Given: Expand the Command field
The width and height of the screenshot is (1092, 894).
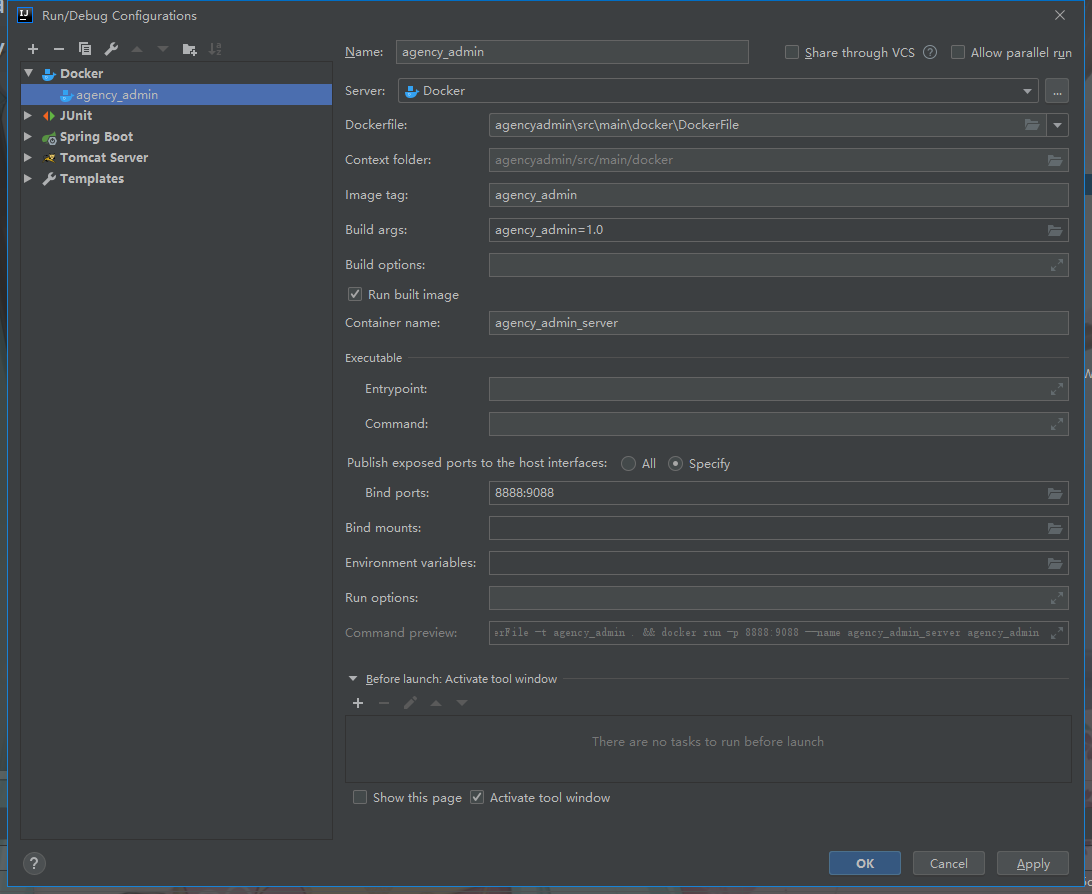Looking at the screenshot, I should point(1056,423).
